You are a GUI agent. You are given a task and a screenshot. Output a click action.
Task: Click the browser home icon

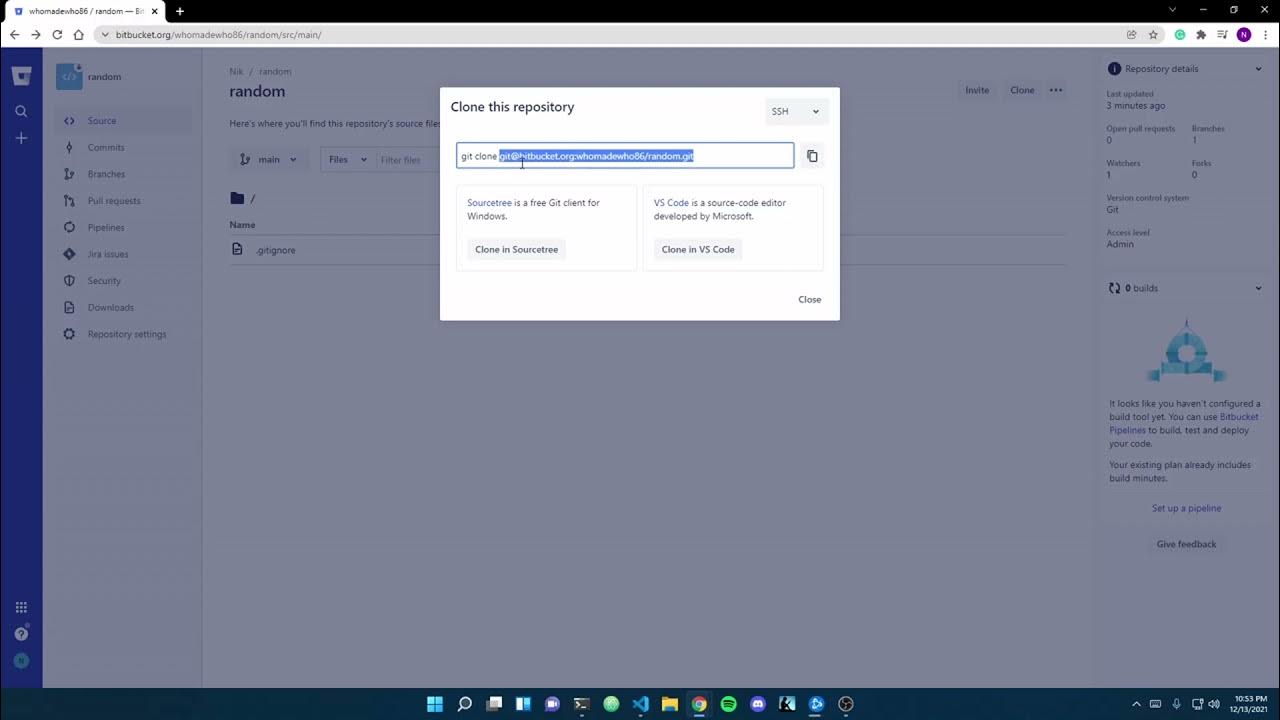(78, 34)
